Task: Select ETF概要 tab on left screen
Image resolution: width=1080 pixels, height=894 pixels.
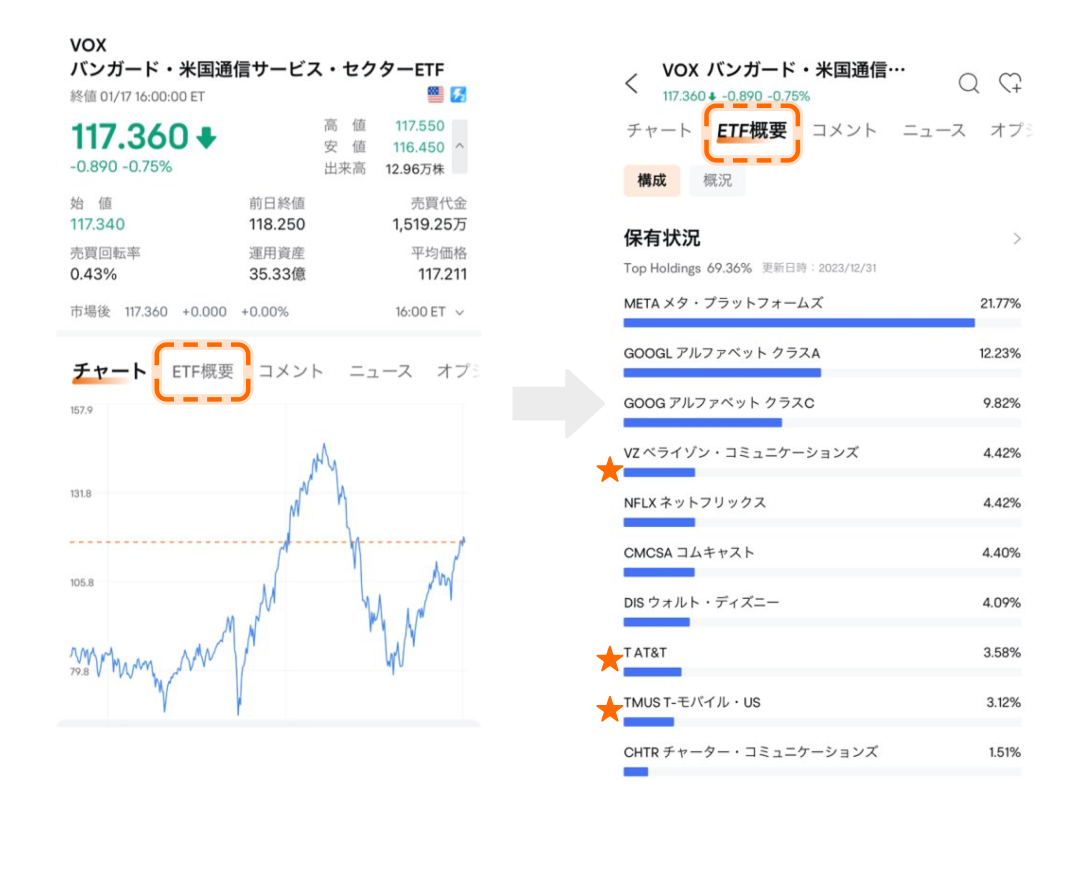Action: coord(202,371)
